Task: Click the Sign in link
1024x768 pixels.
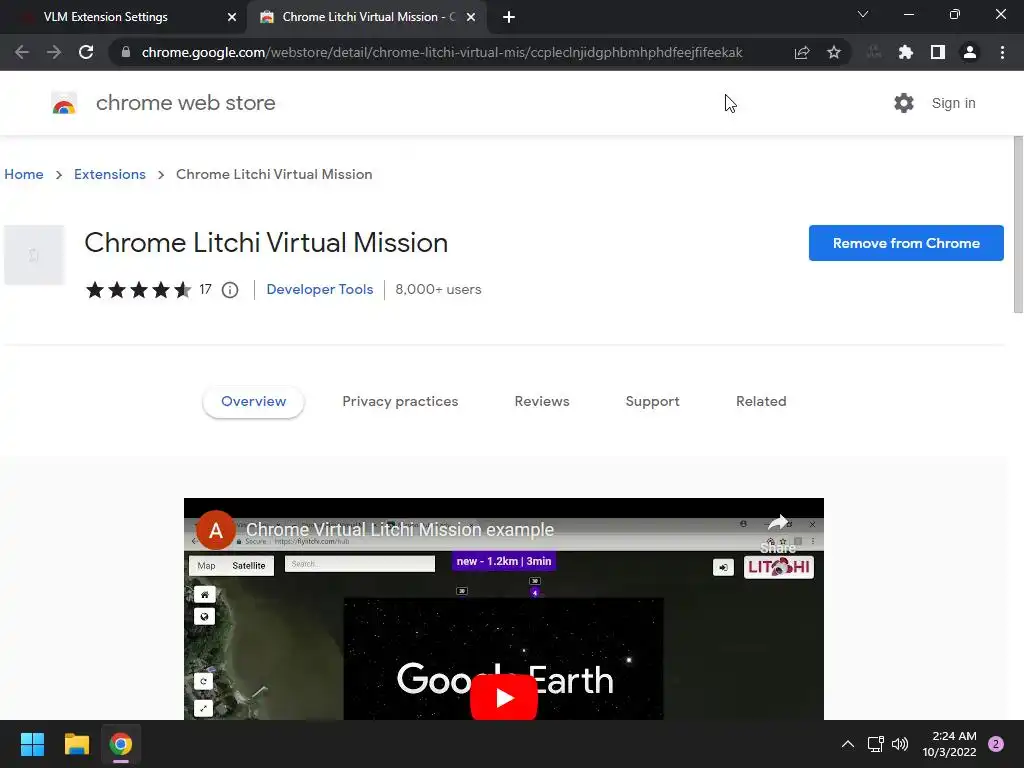Action: (953, 103)
